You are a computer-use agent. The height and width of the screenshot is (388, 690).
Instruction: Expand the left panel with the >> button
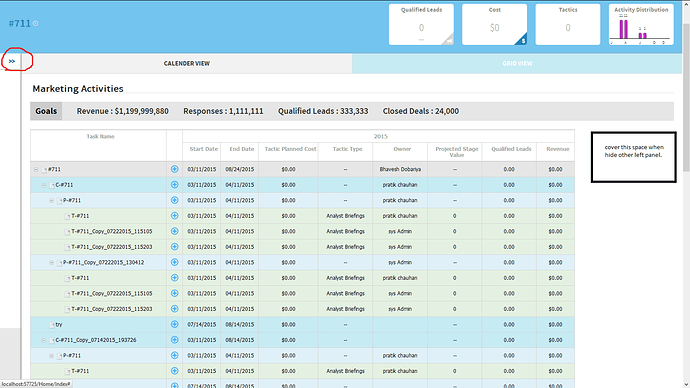(12, 61)
